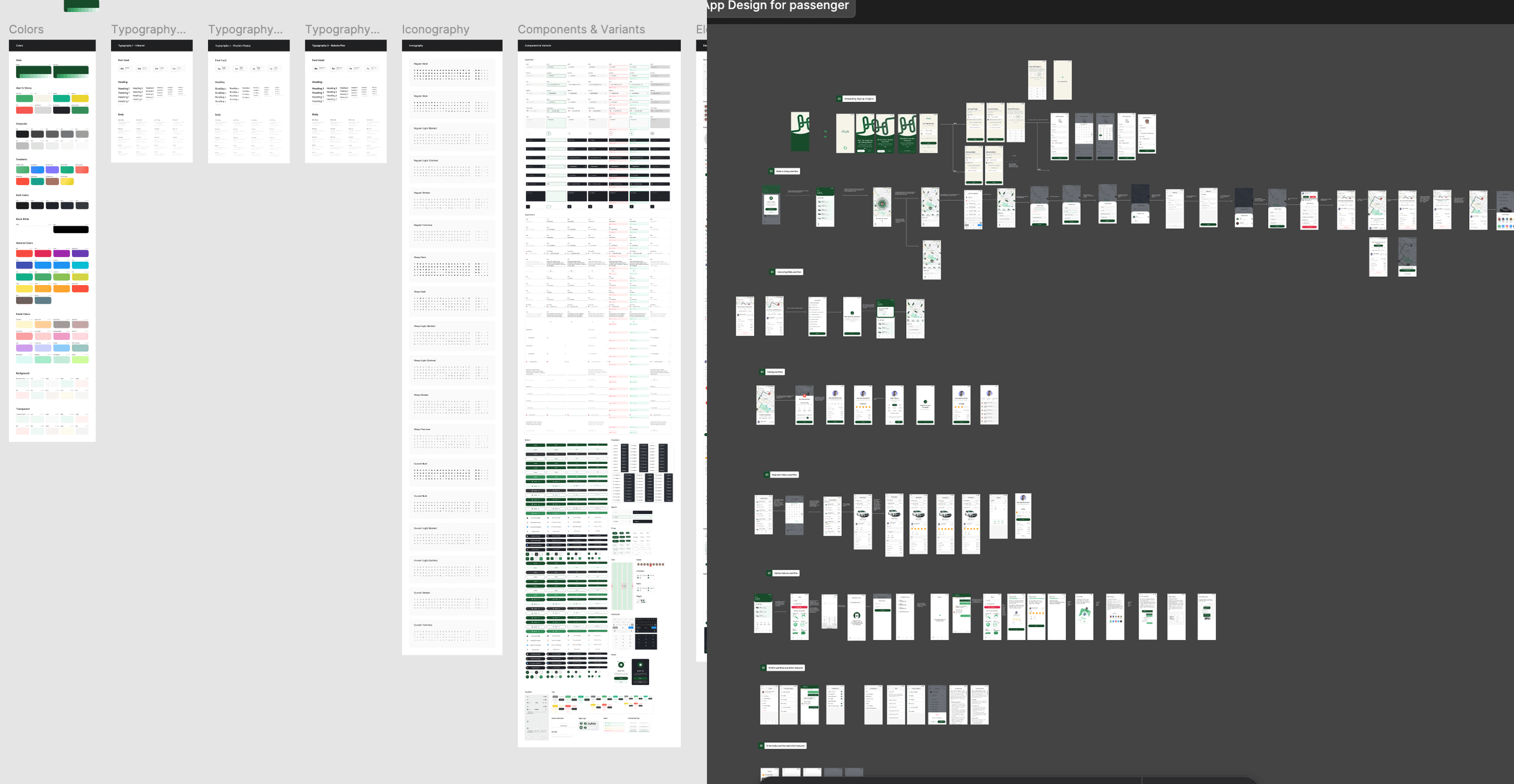Click the Promo code user flow label
The image size is (1514, 784).
click(785, 746)
